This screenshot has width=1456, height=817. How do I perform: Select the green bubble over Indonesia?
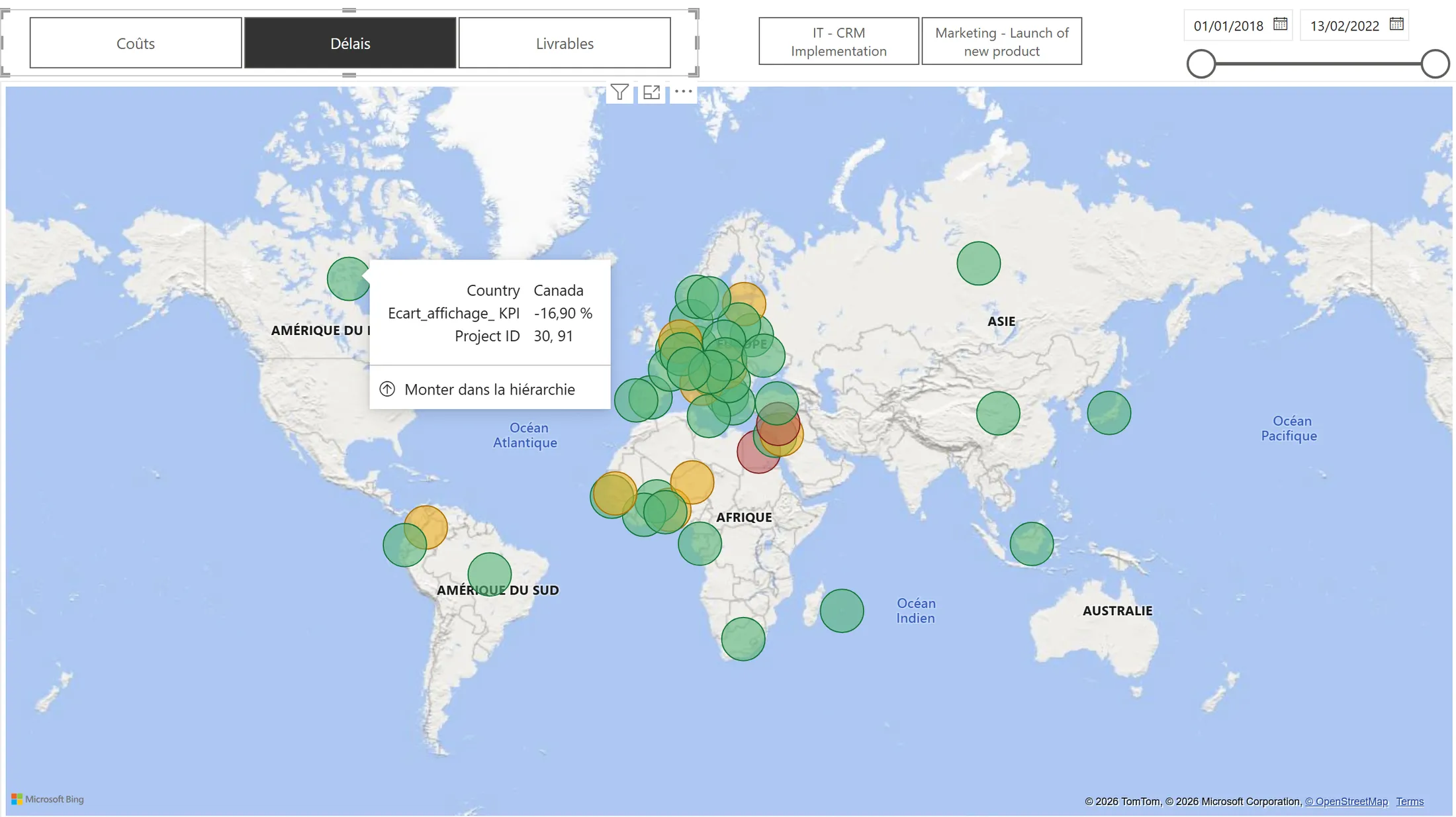[x=1031, y=544]
